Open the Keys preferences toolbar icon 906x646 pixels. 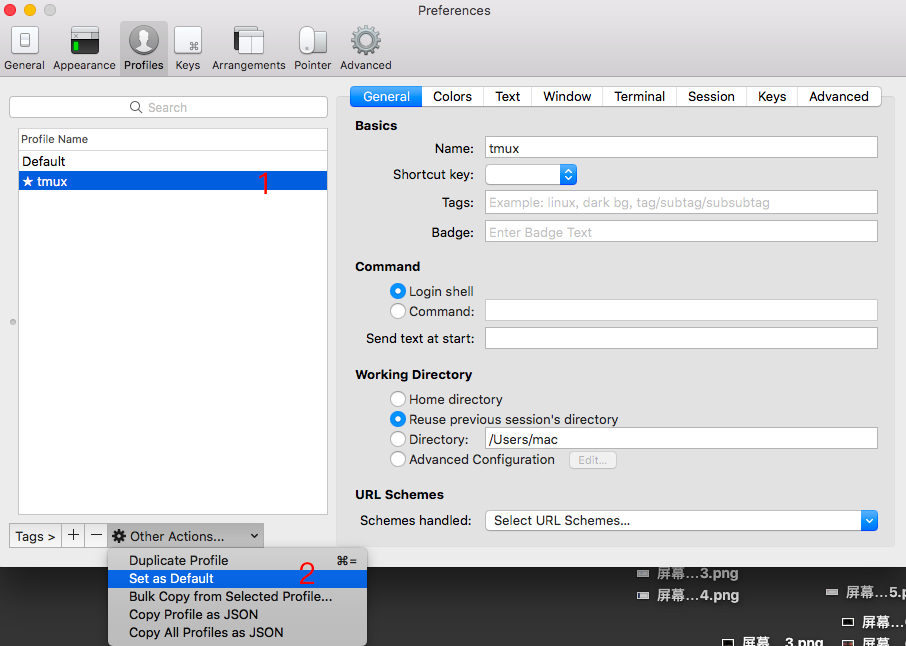(x=187, y=47)
